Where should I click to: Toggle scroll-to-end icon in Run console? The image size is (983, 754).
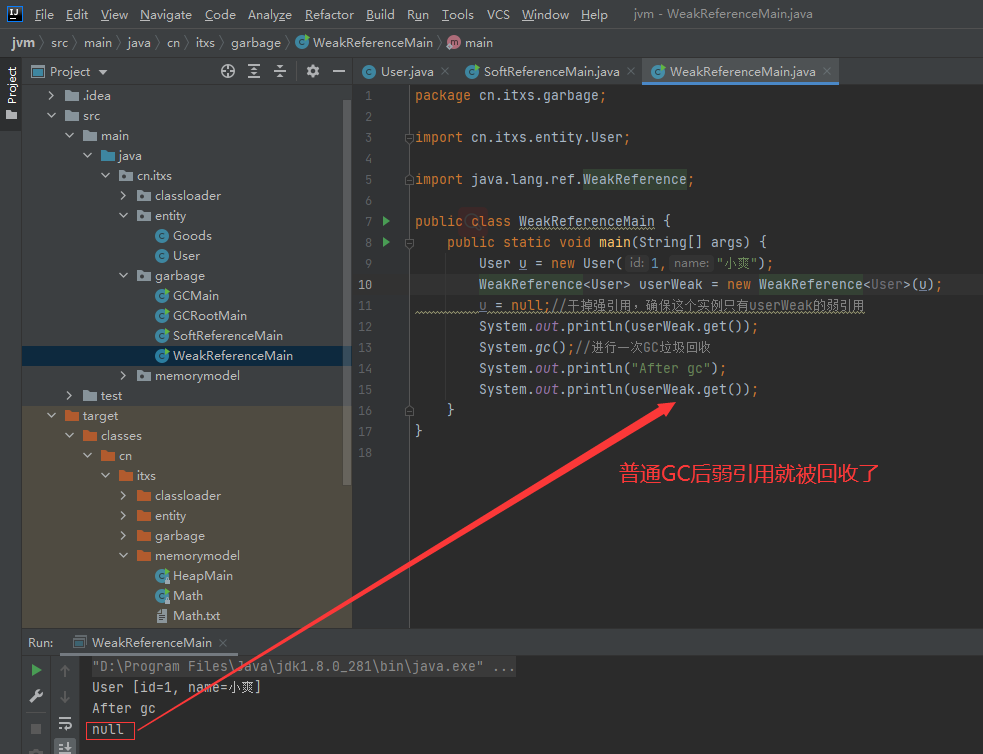(x=65, y=746)
